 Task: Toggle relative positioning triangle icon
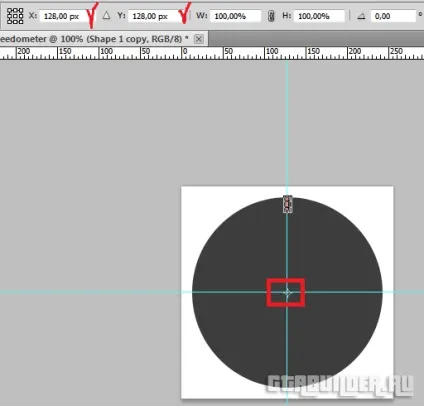106,15
